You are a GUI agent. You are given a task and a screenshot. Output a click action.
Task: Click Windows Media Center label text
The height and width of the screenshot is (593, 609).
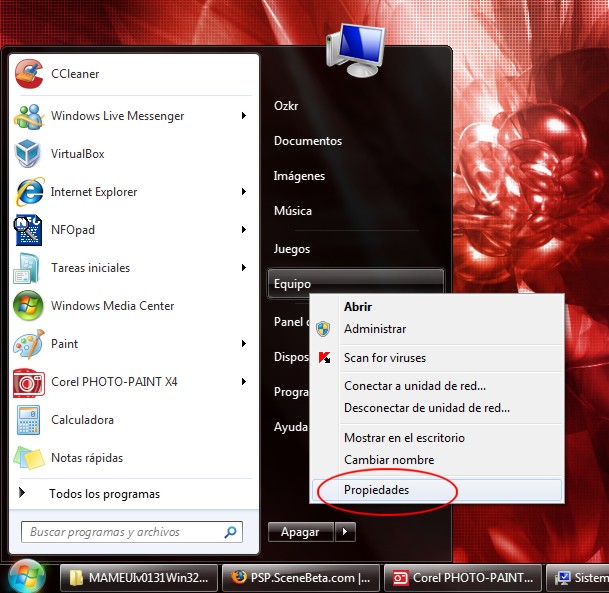[x=113, y=306]
